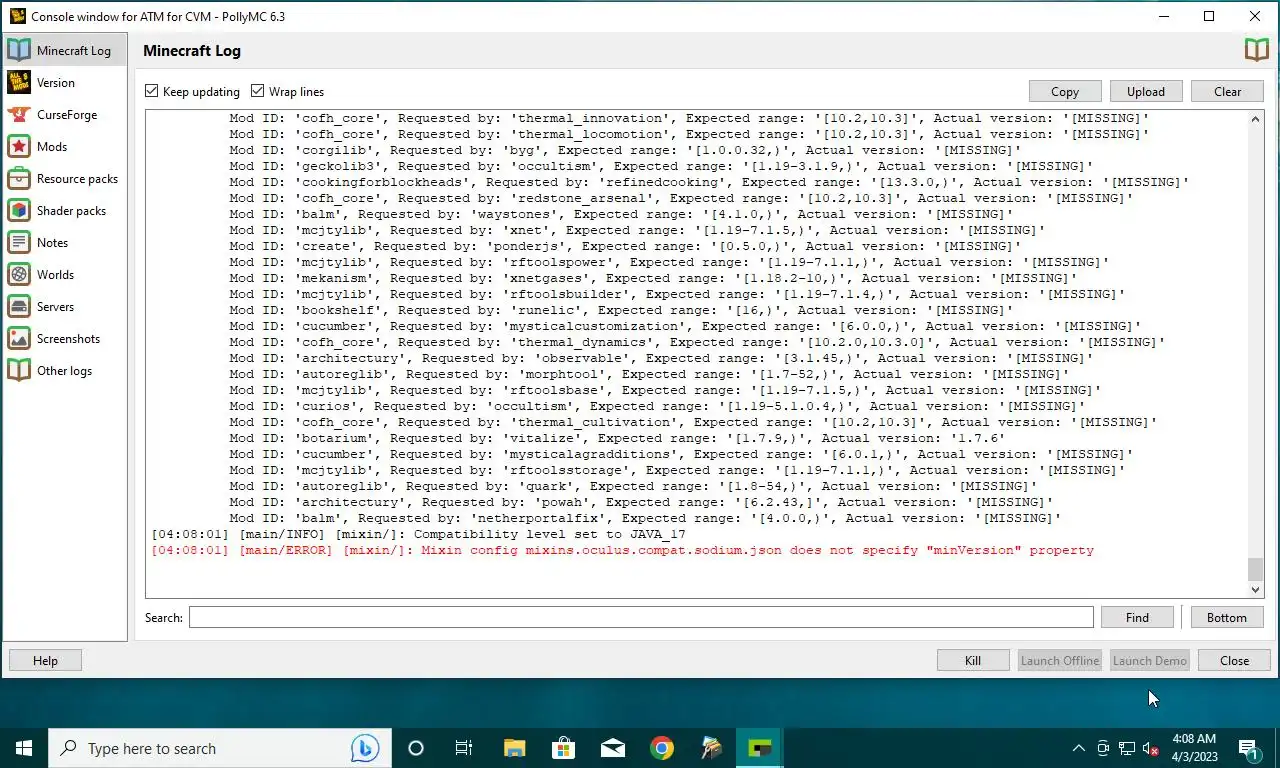This screenshot has height=768, width=1280.
Task: Click the Find button
Action: tap(1137, 617)
